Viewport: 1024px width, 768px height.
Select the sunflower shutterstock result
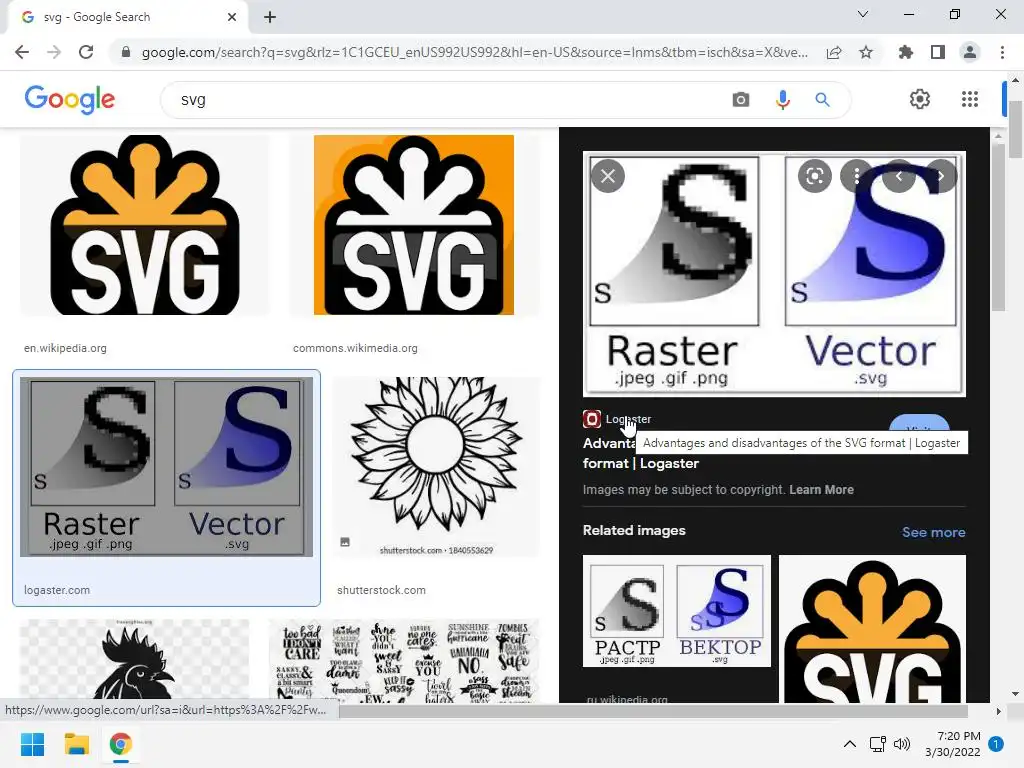coord(437,467)
